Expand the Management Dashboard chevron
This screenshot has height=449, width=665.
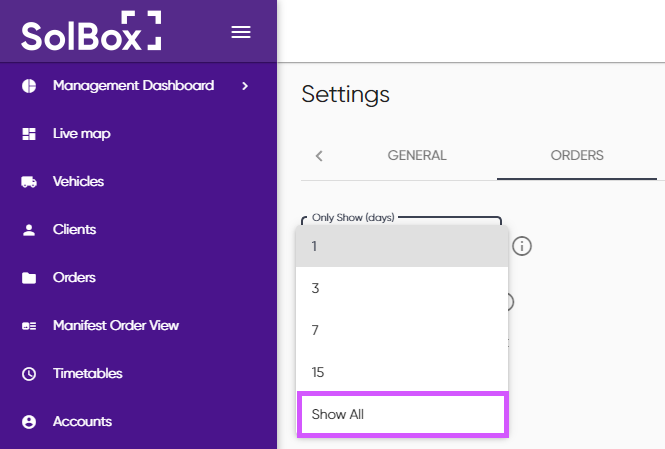[245, 86]
